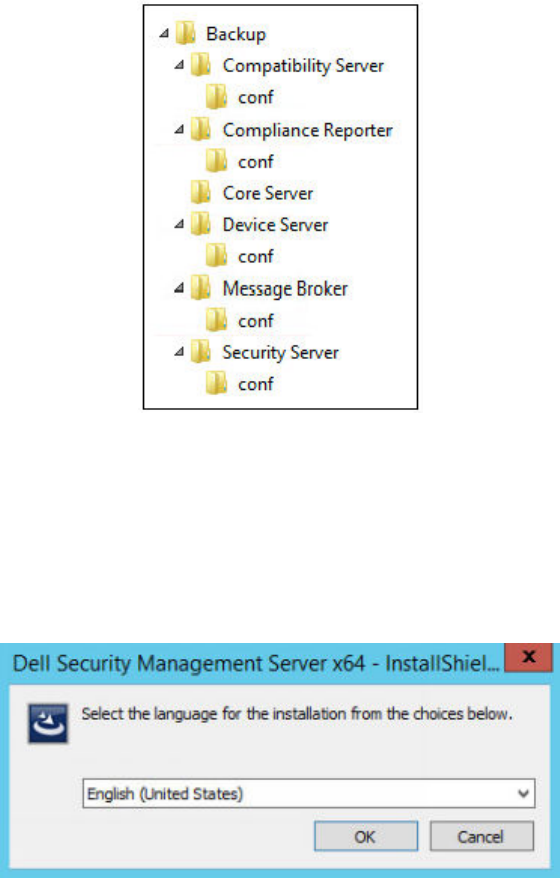560x878 pixels.
Task: Select conf folder under Security Server
Action: tap(241, 384)
